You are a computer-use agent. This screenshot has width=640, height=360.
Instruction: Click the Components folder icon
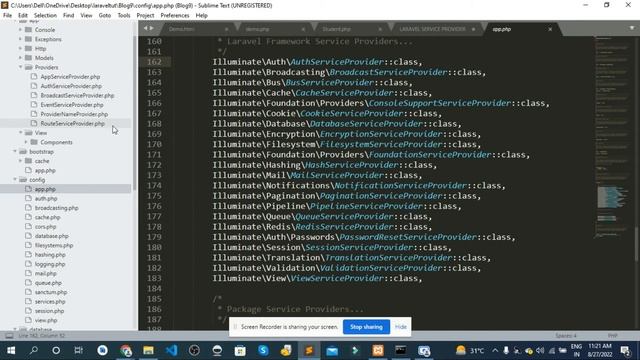pos(34,142)
